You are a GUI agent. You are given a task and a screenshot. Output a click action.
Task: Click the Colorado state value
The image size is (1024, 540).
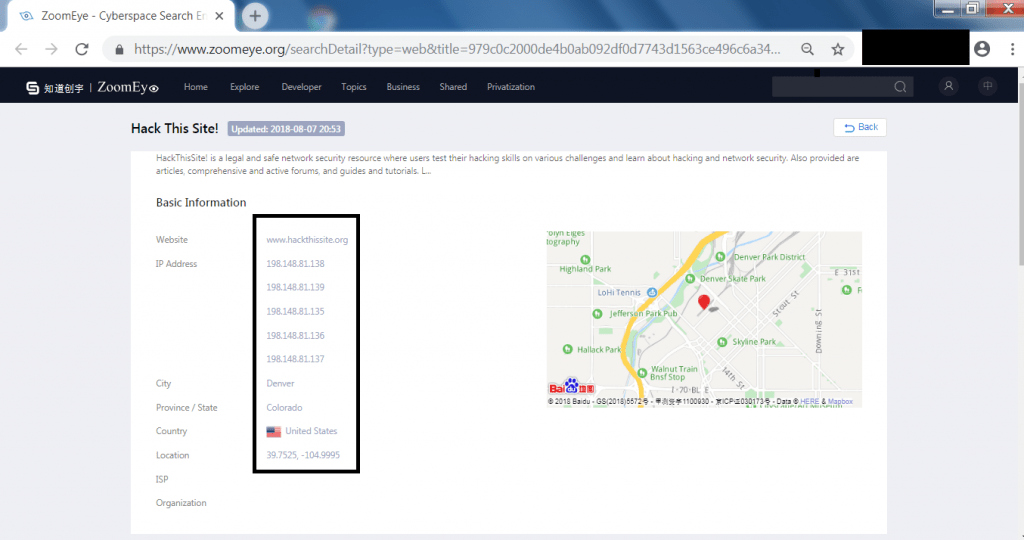point(284,407)
